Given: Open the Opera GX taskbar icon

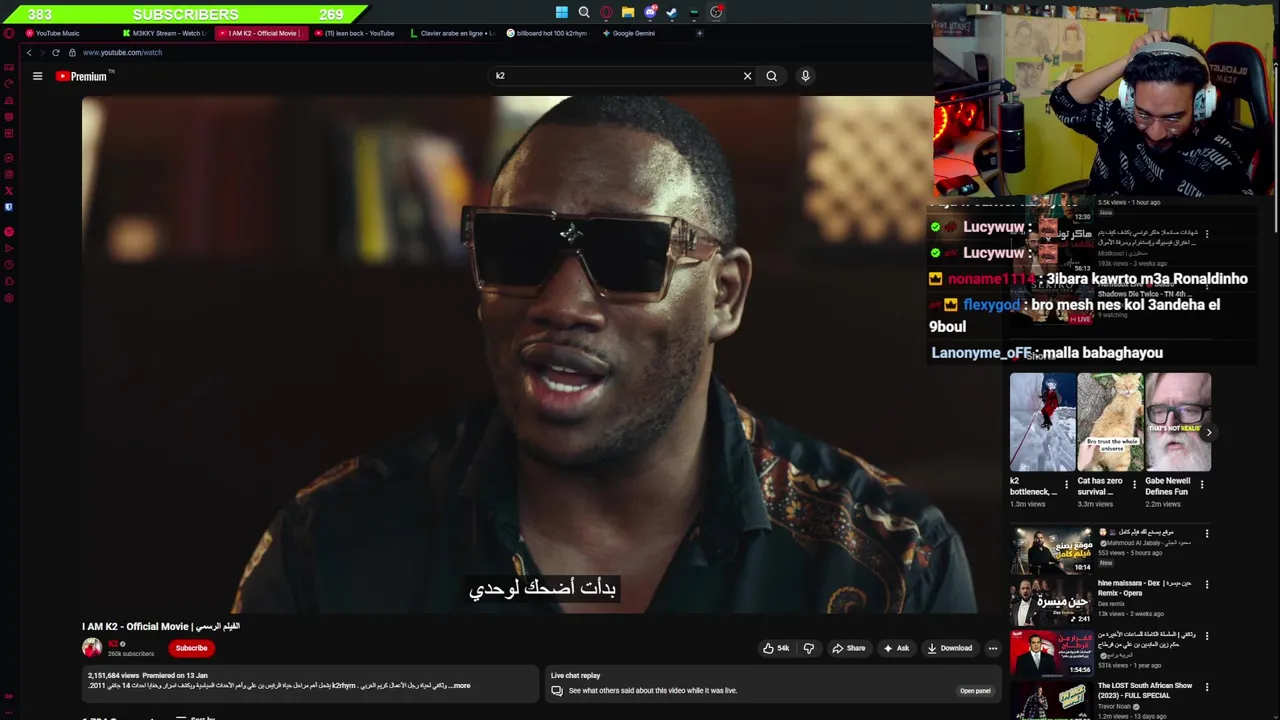Looking at the screenshot, I should (606, 13).
